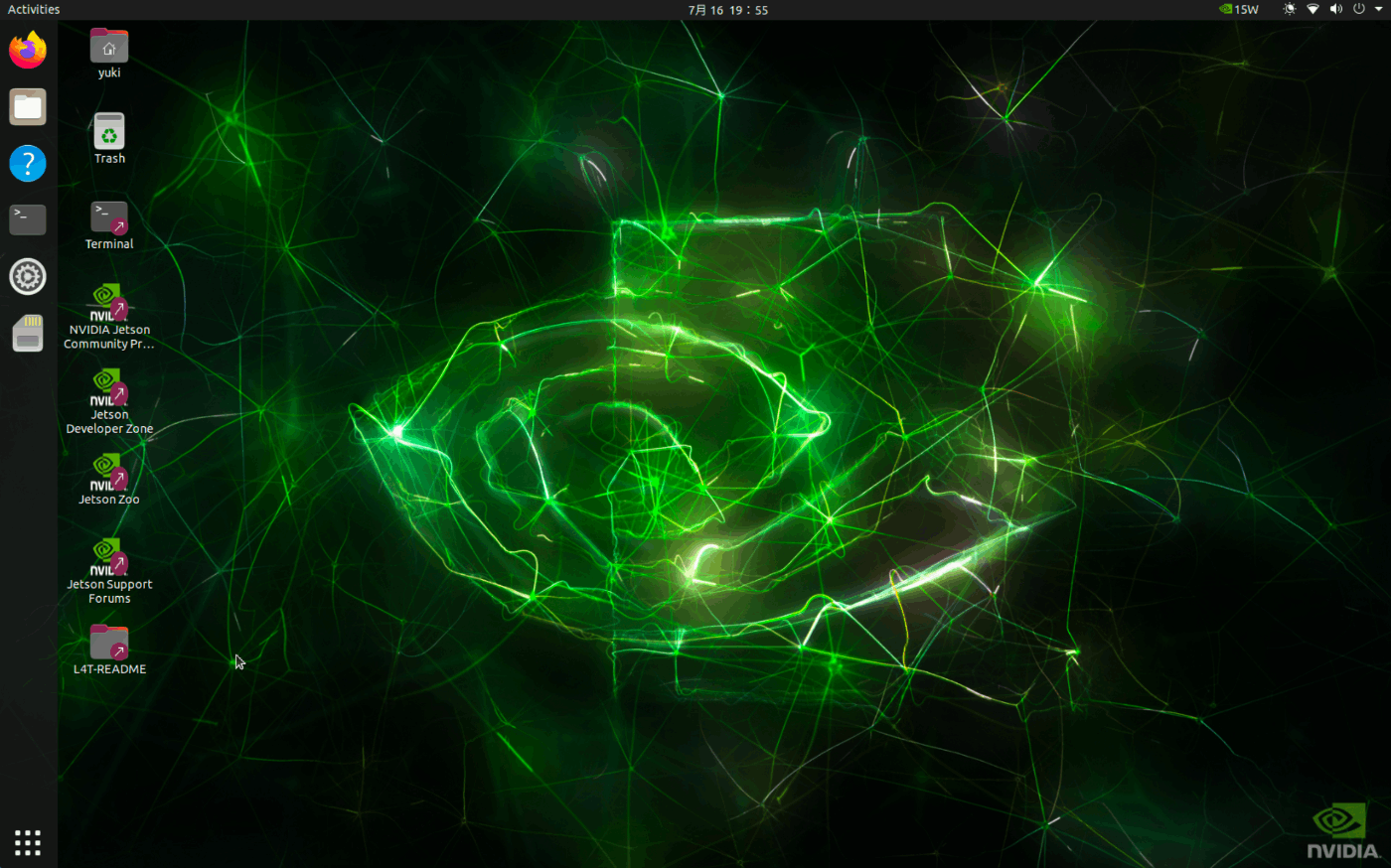Select the Terminal desktop shortcut
Screen dimensions: 1391x868
click(109, 225)
